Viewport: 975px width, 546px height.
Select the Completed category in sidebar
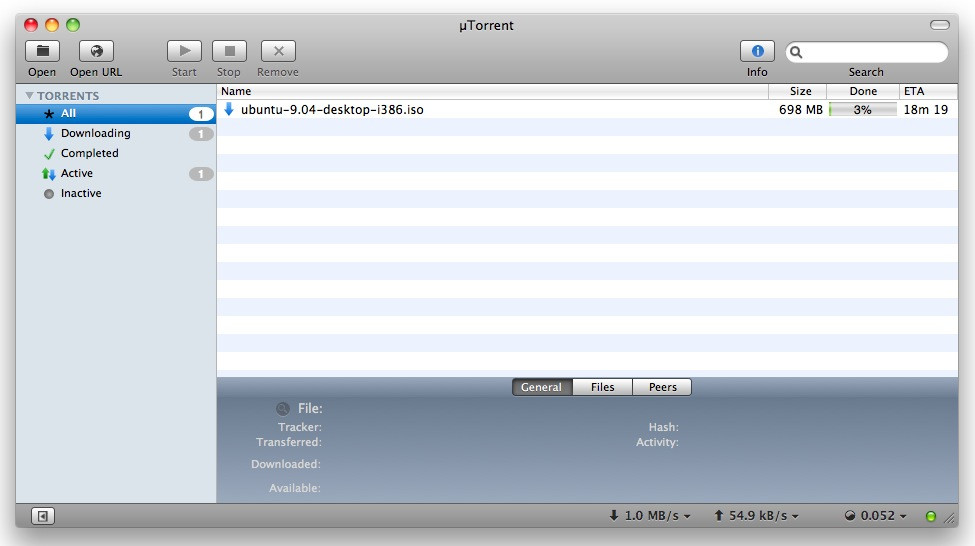click(x=89, y=153)
